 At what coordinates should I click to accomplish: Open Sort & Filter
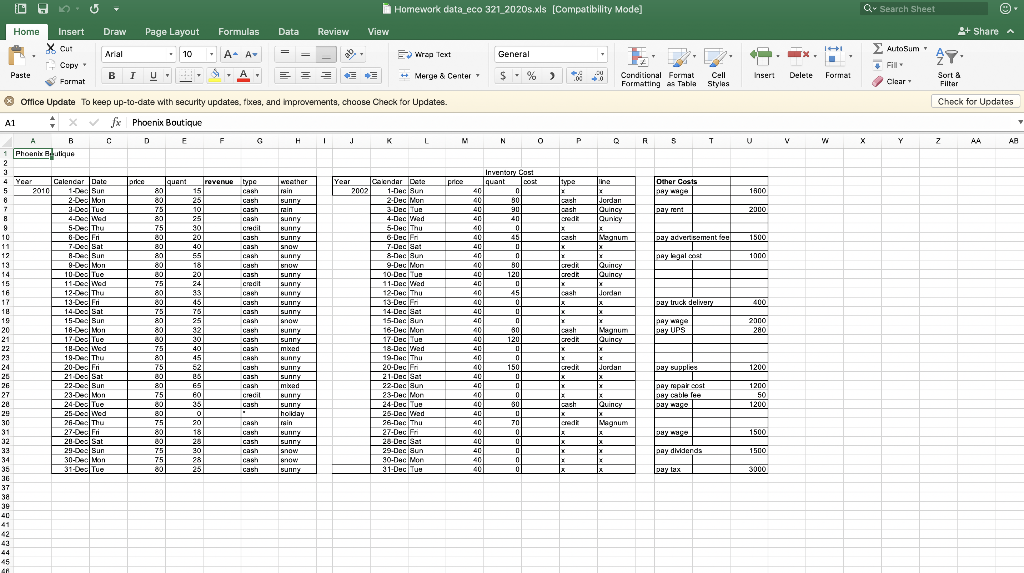[x=949, y=67]
